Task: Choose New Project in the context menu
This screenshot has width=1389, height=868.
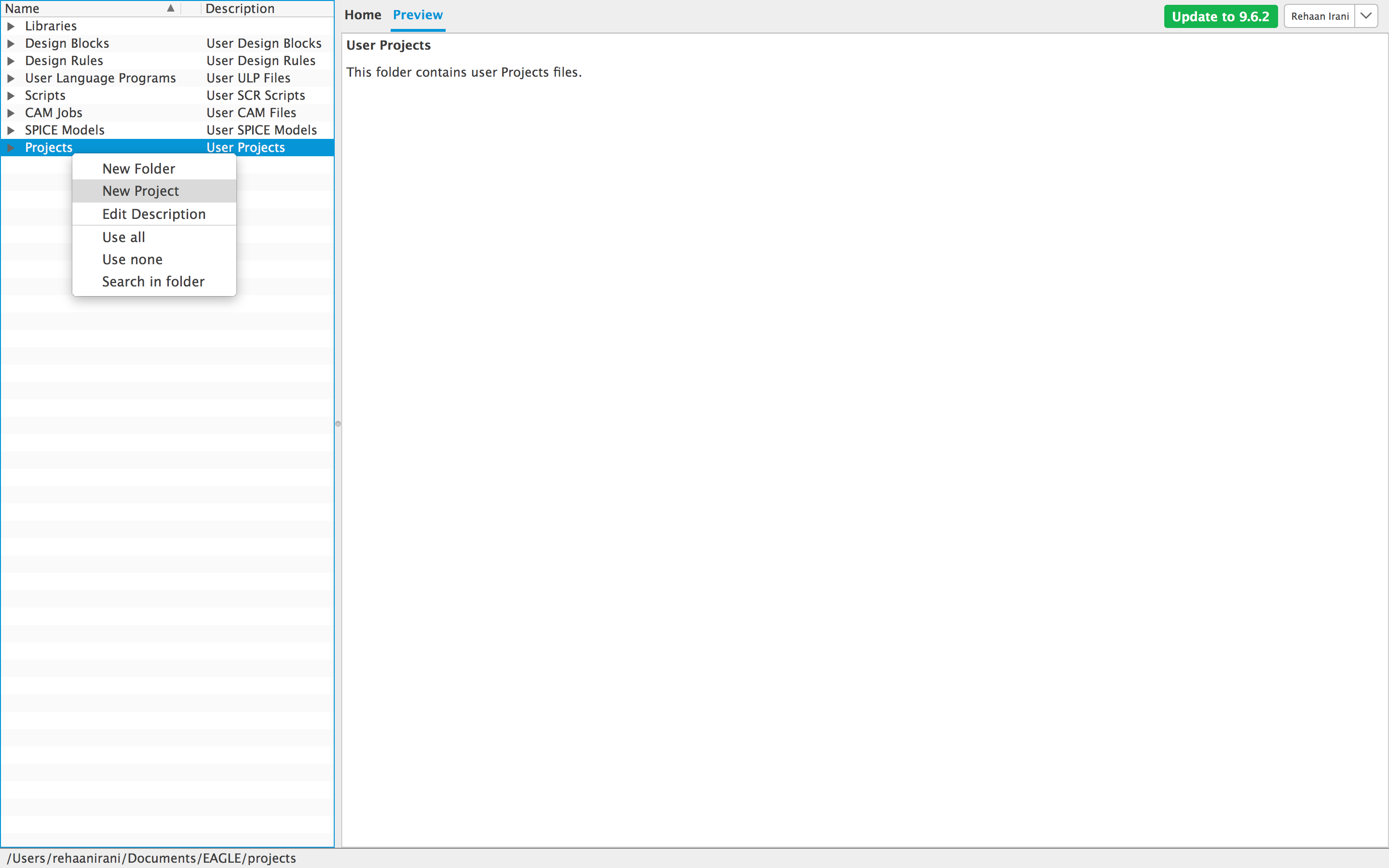Action: pos(141,190)
